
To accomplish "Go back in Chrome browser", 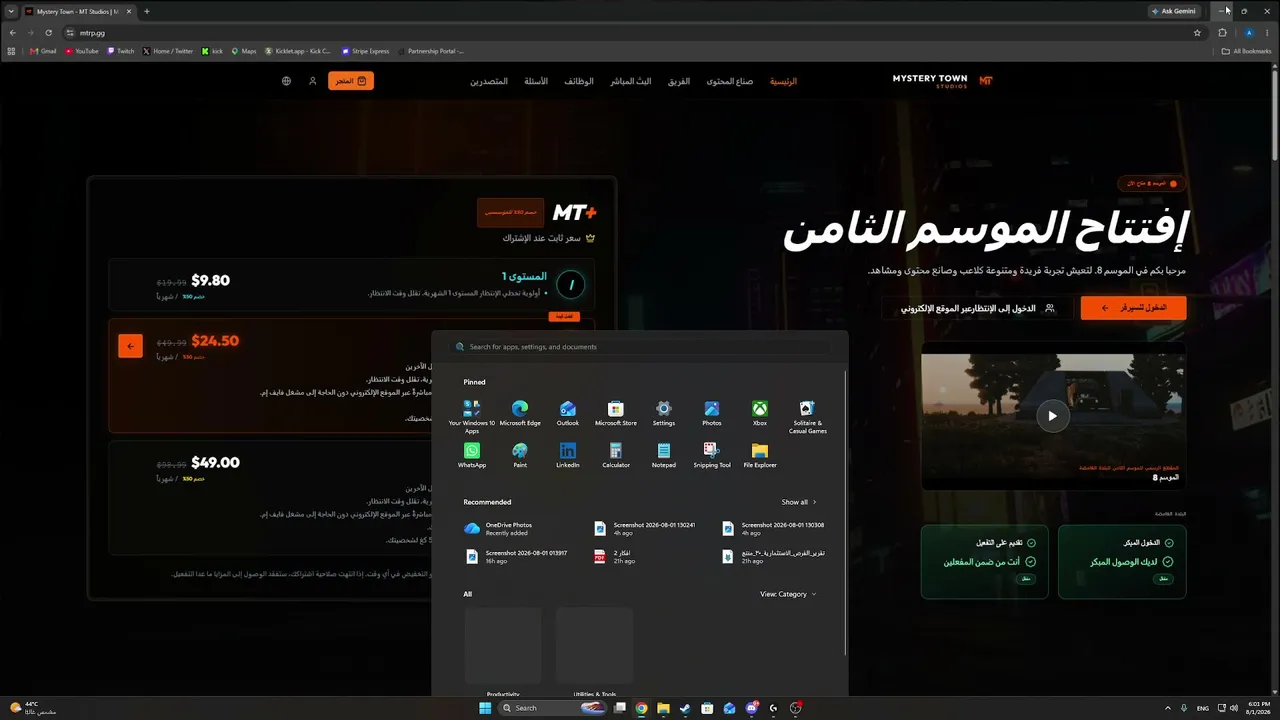I will 12,33.
